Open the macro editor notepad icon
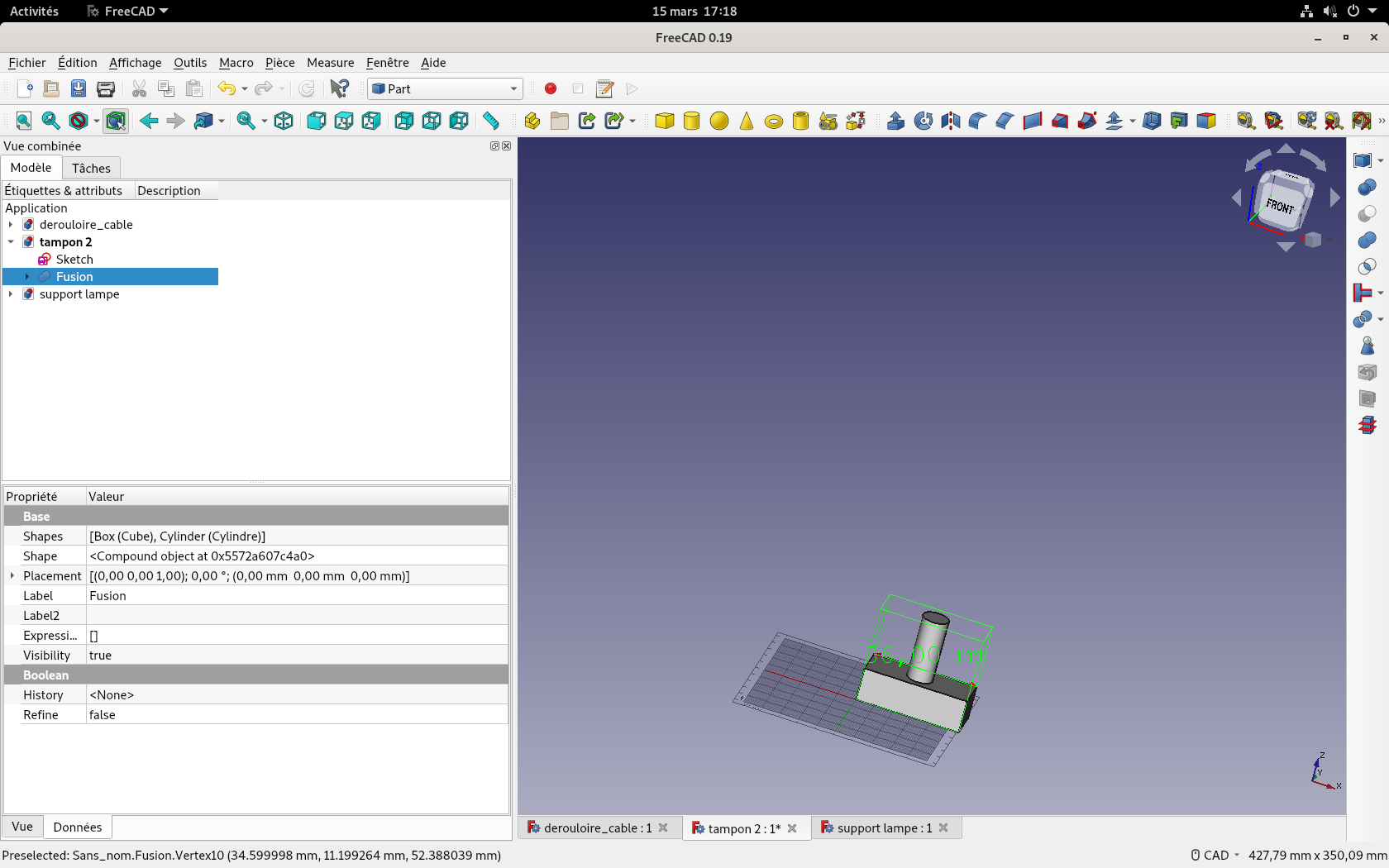This screenshot has width=1389, height=868. click(605, 88)
